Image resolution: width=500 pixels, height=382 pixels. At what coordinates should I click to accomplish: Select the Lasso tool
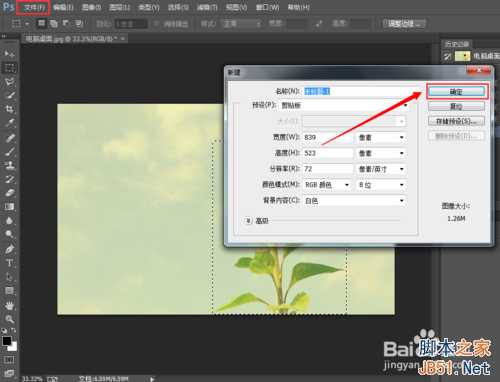[9, 82]
